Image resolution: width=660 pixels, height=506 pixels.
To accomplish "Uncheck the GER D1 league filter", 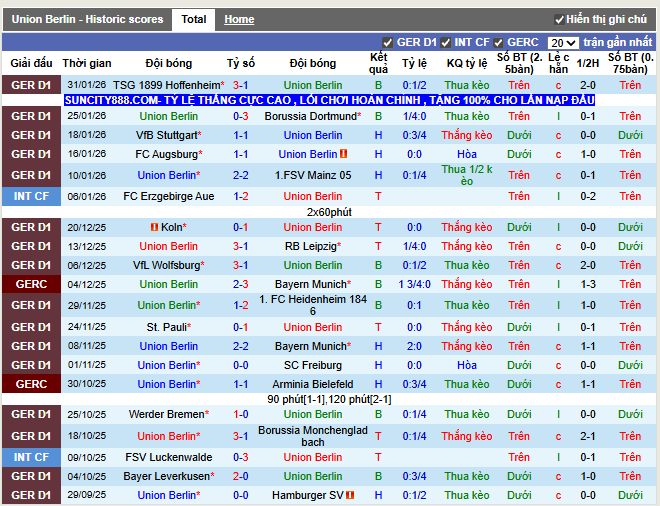I will (x=388, y=43).
